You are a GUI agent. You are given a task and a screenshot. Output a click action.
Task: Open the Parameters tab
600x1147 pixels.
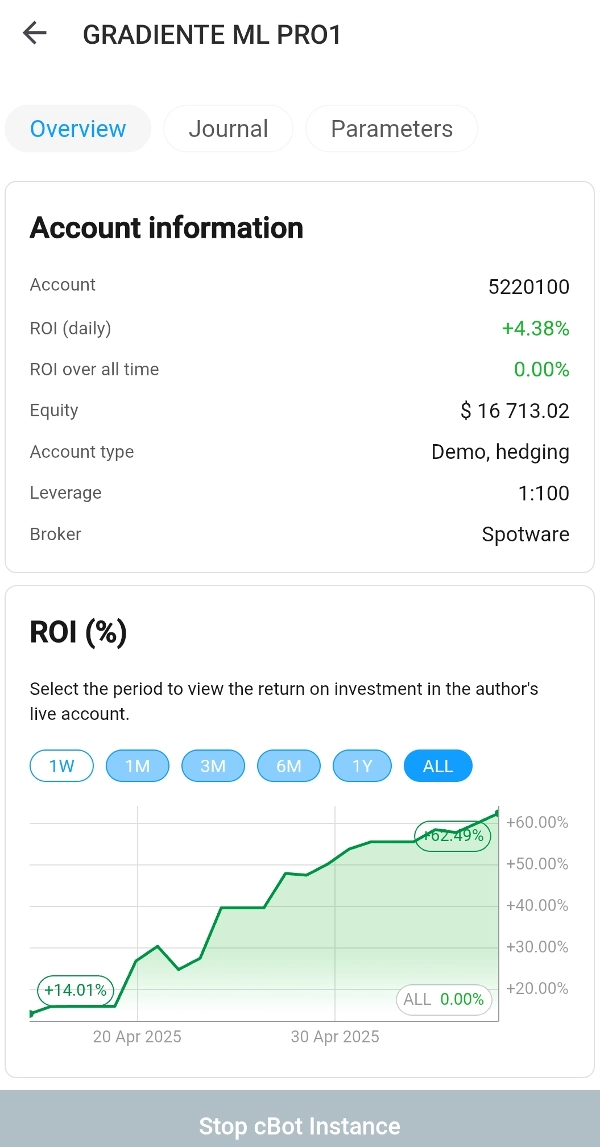pos(391,129)
